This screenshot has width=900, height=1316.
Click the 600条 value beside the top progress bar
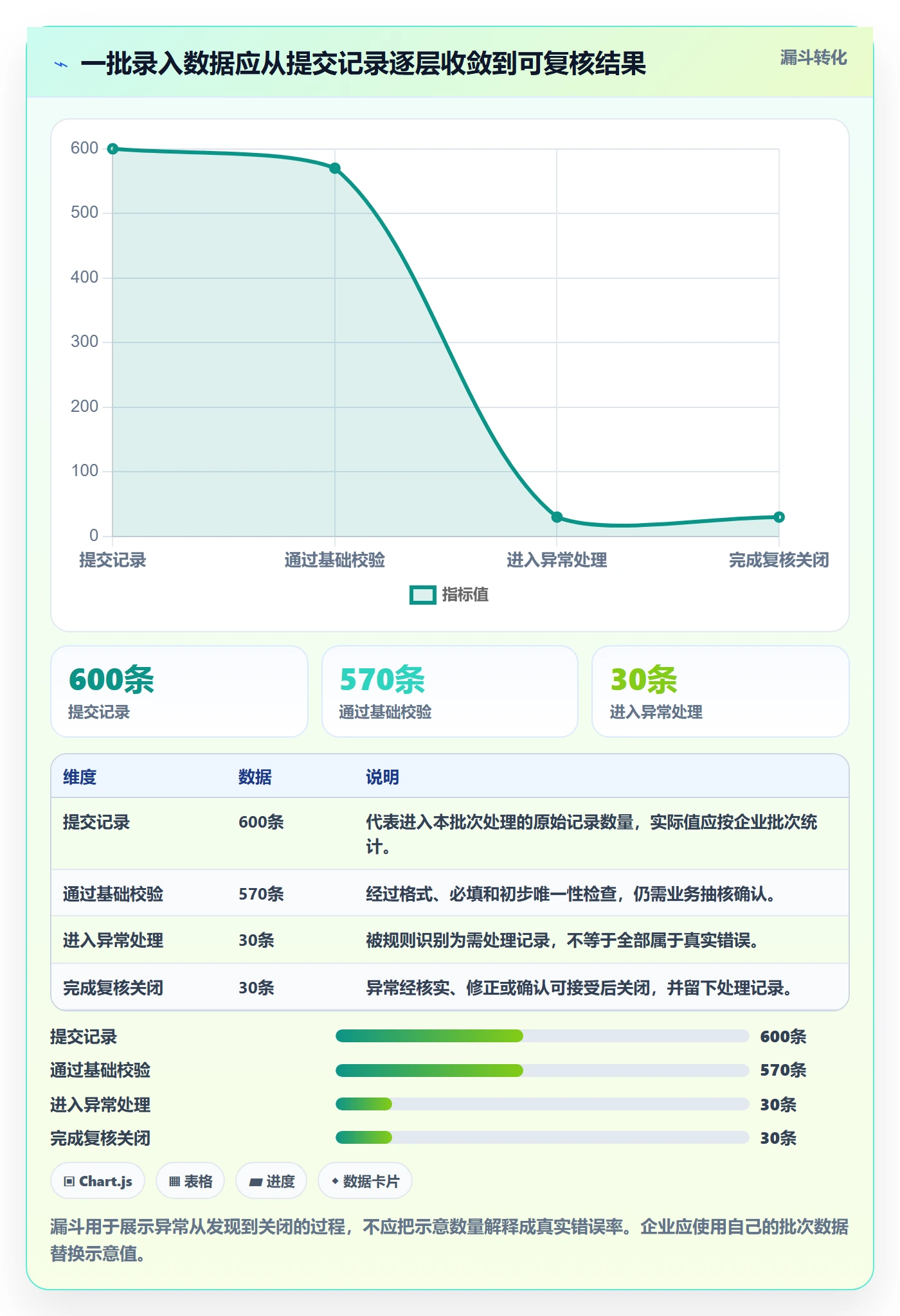click(x=783, y=1036)
